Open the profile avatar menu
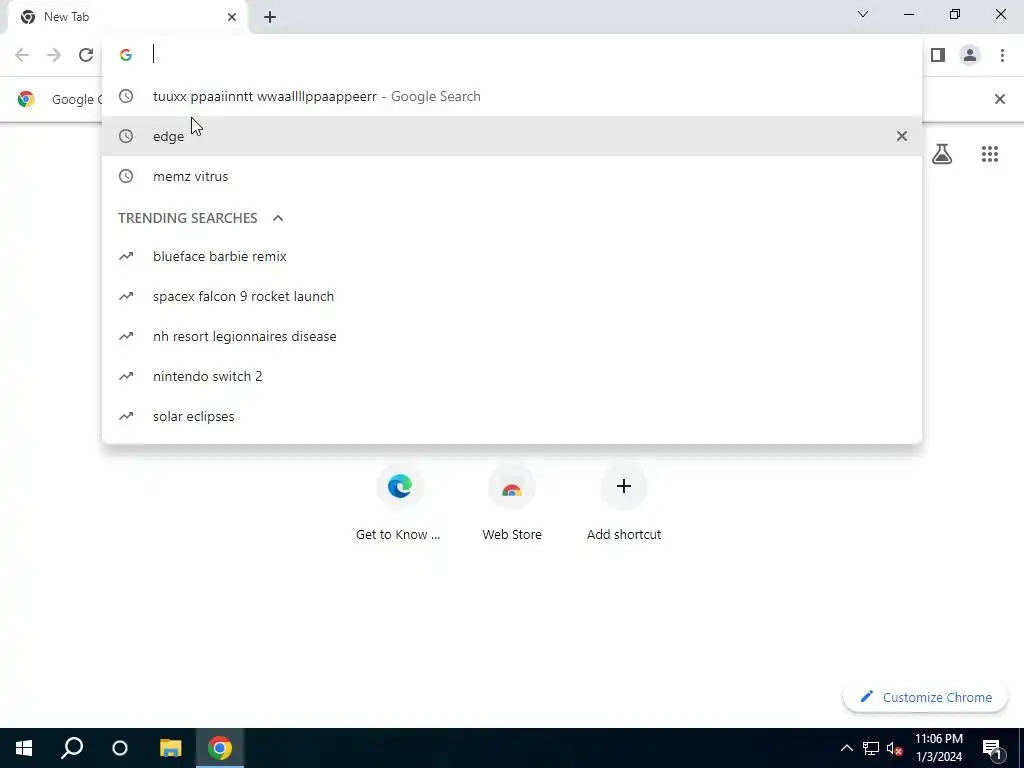Viewport: 1024px width, 768px height. tap(970, 55)
